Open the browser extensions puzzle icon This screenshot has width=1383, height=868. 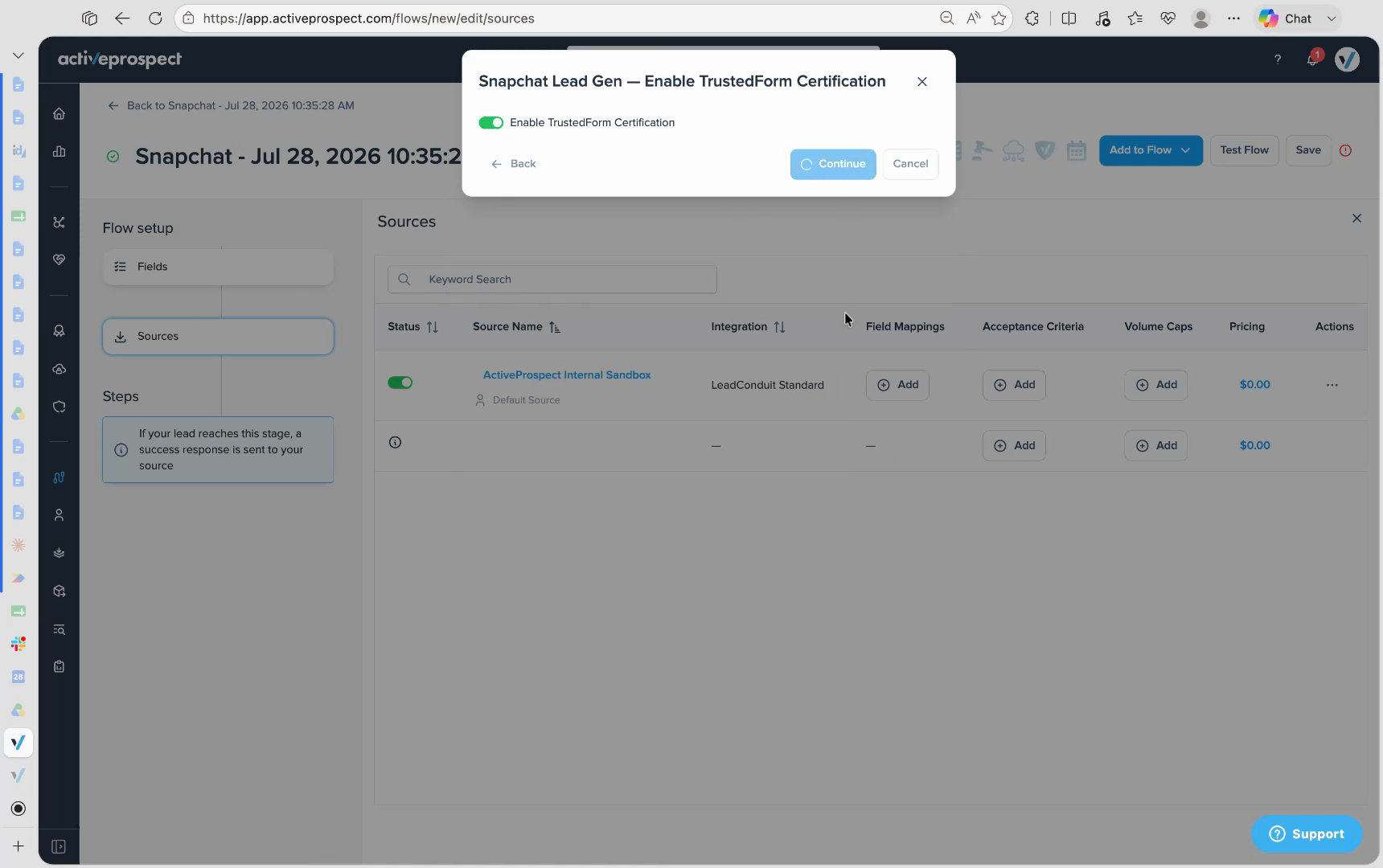tap(1032, 18)
